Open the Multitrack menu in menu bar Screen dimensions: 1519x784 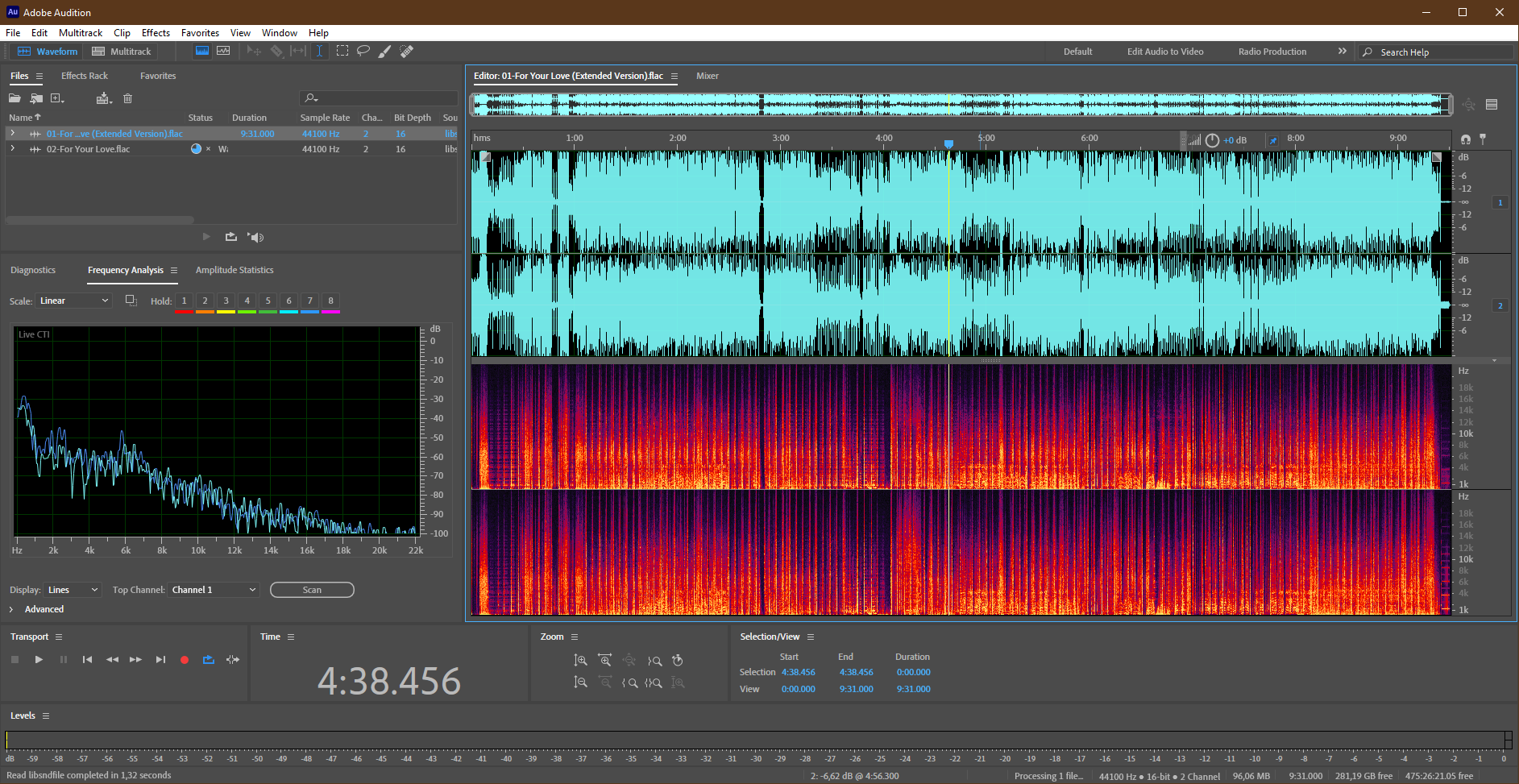[x=81, y=33]
